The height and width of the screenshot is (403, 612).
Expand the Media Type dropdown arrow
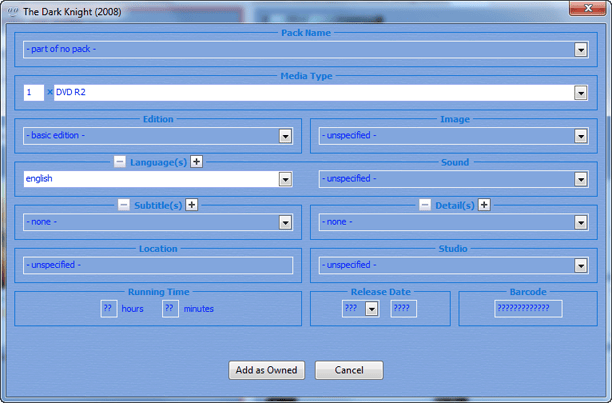tap(581, 93)
